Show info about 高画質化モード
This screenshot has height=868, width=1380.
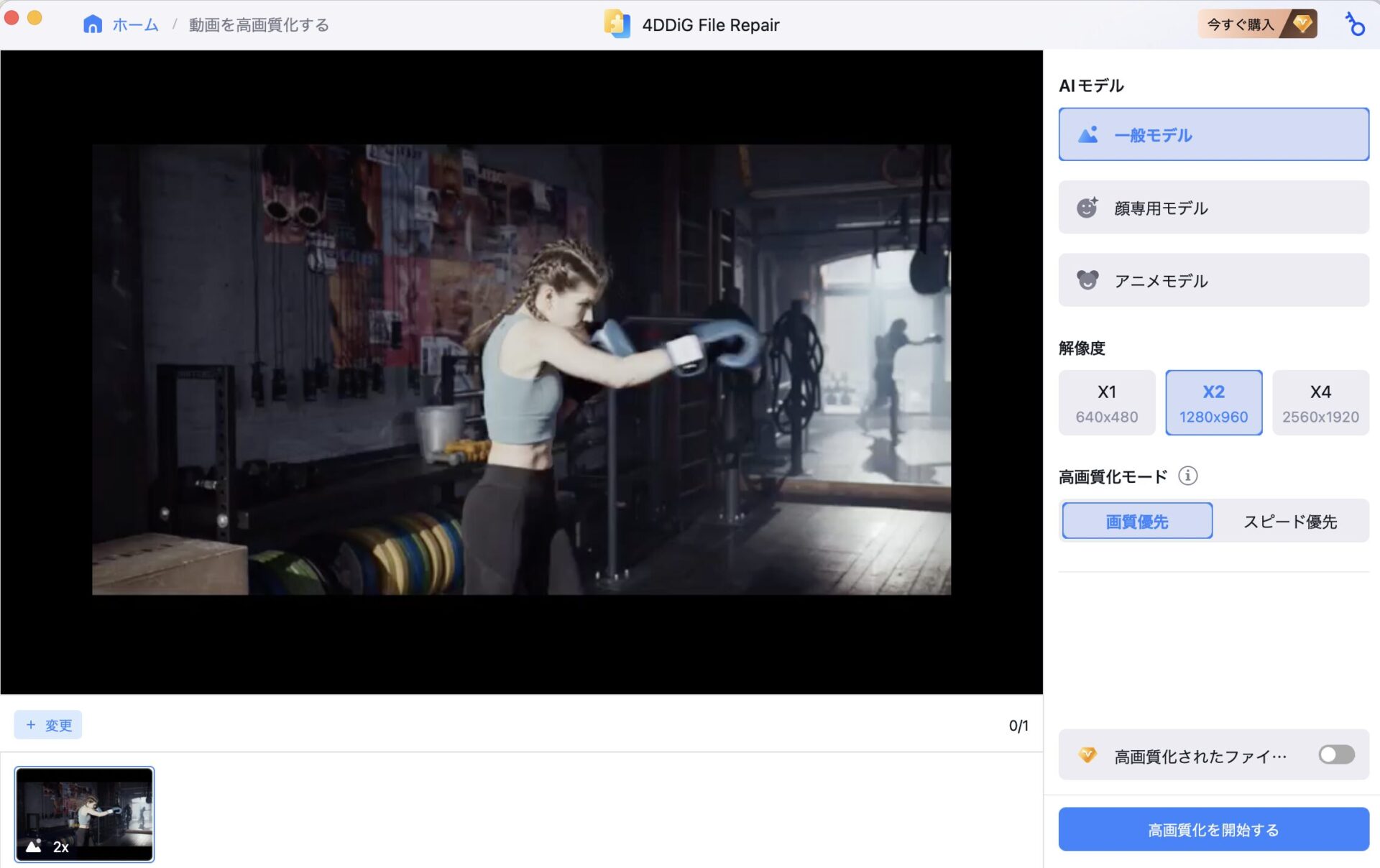coord(1187,476)
